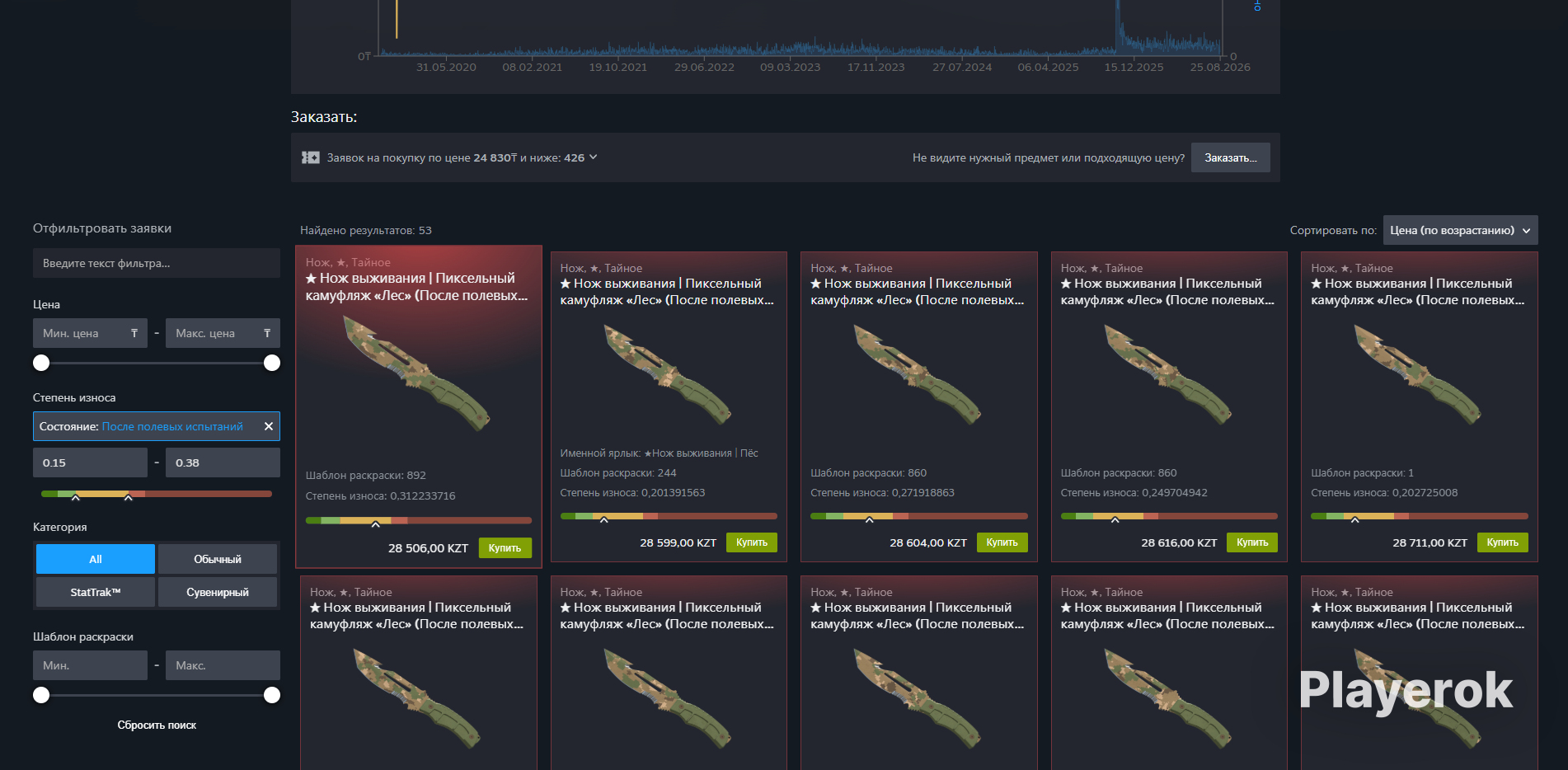This screenshot has height=770, width=1568.
Task: Click wear value 'Степень износа: 0,249704942'
Action: (1134, 493)
